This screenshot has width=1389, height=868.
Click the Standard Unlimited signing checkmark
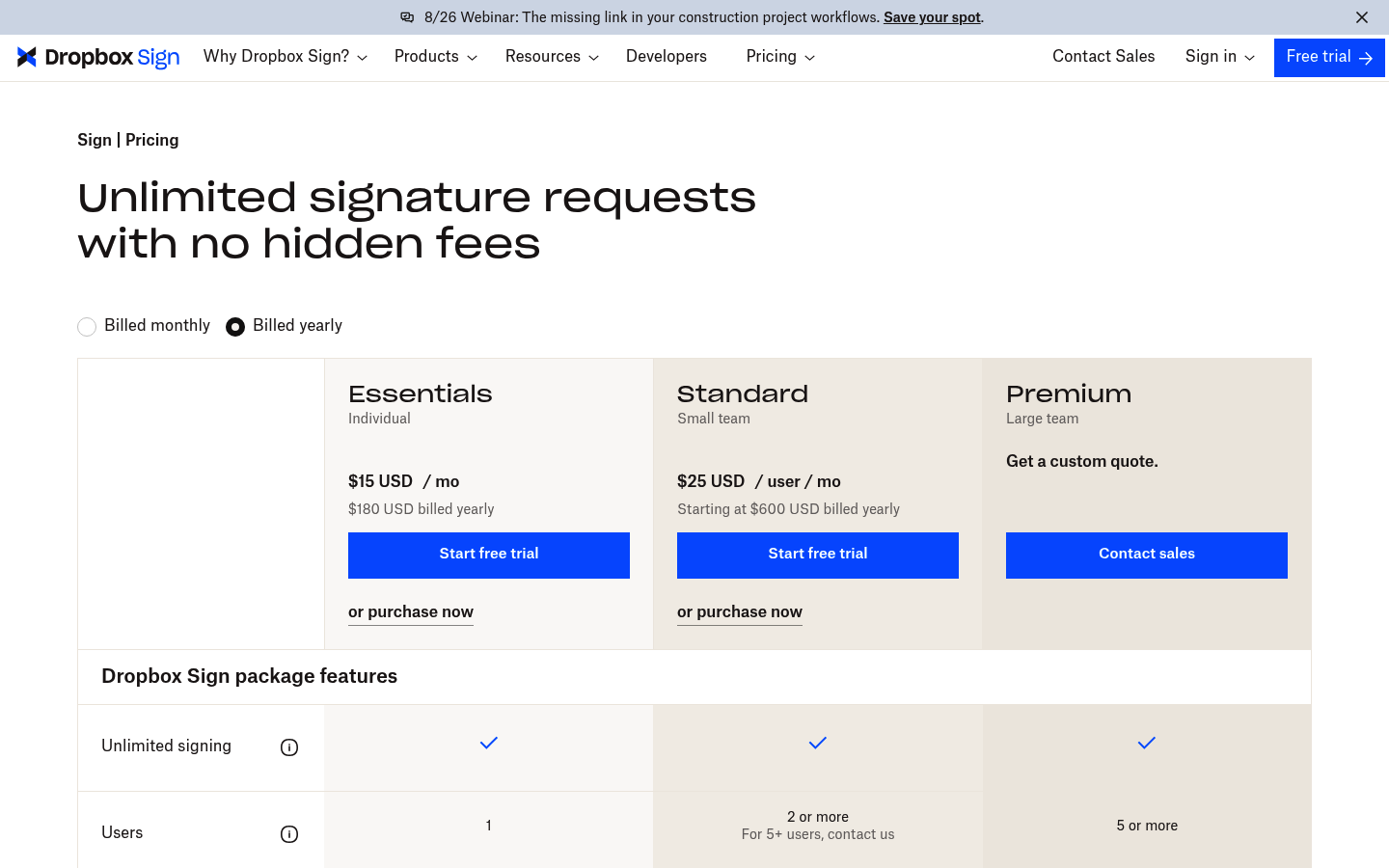pos(818,743)
